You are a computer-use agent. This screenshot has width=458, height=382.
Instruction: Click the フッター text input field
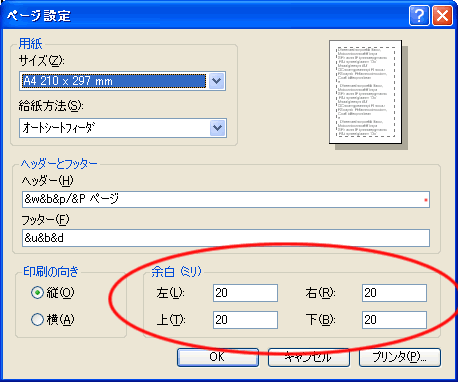(x=226, y=238)
